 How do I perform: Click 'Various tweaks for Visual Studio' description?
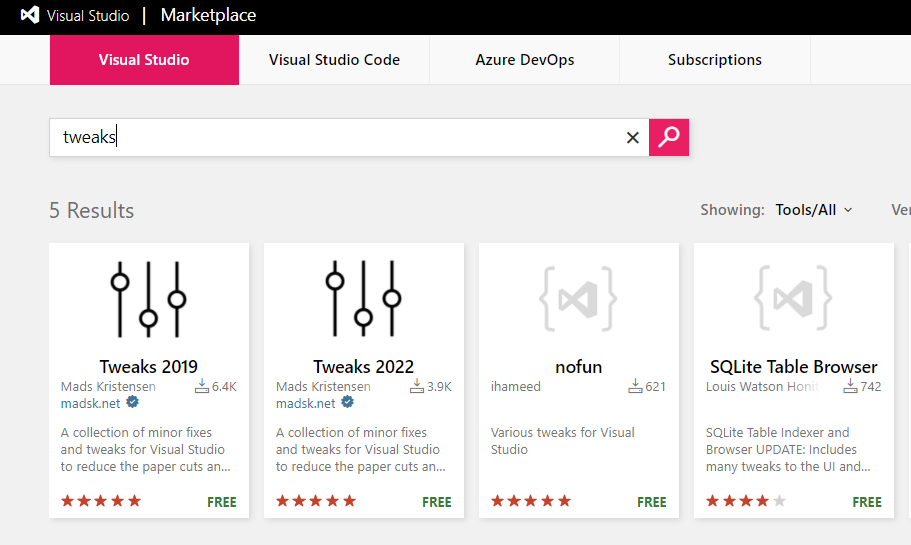[562, 441]
